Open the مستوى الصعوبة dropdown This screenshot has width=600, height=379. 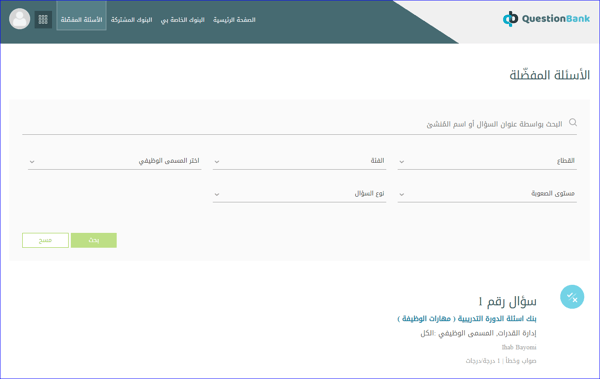coord(487,194)
